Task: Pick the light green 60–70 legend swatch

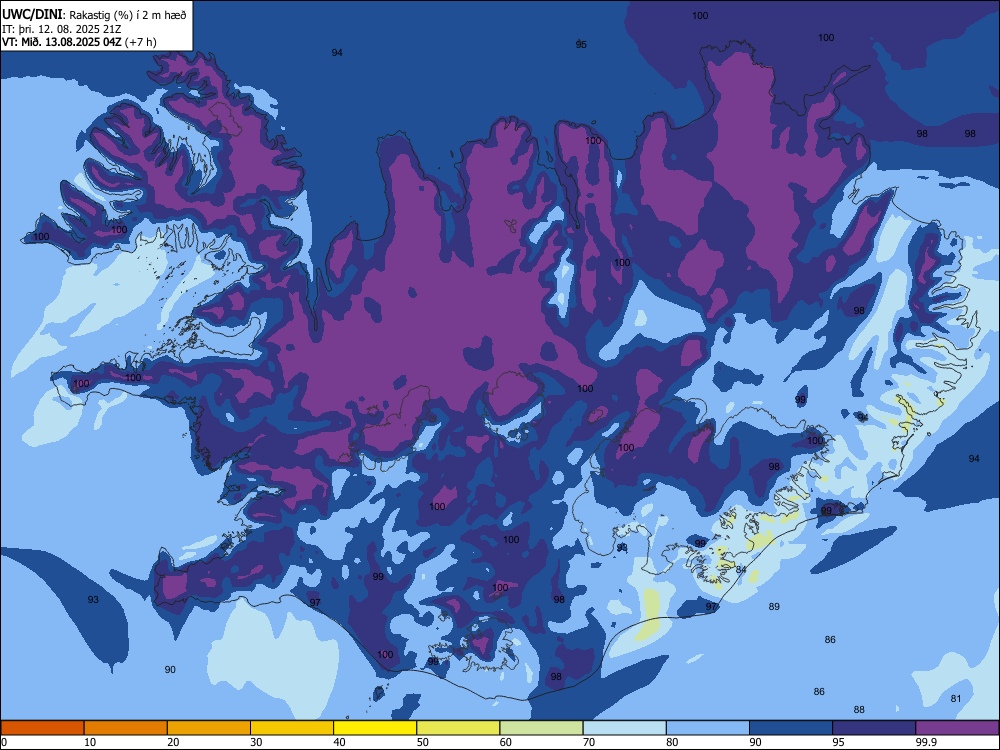Action: tap(541, 728)
